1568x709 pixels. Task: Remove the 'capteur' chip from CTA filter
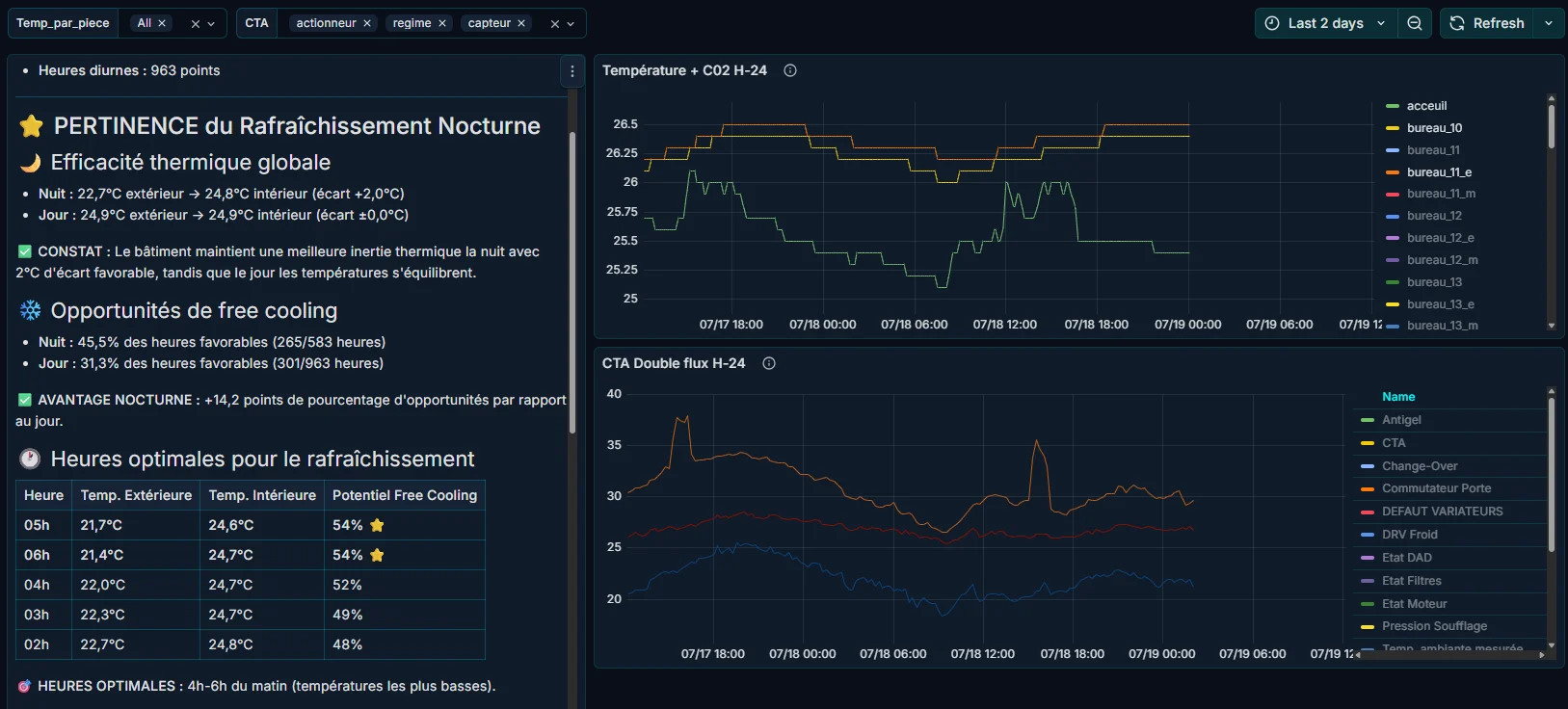[x=521, y=23]
